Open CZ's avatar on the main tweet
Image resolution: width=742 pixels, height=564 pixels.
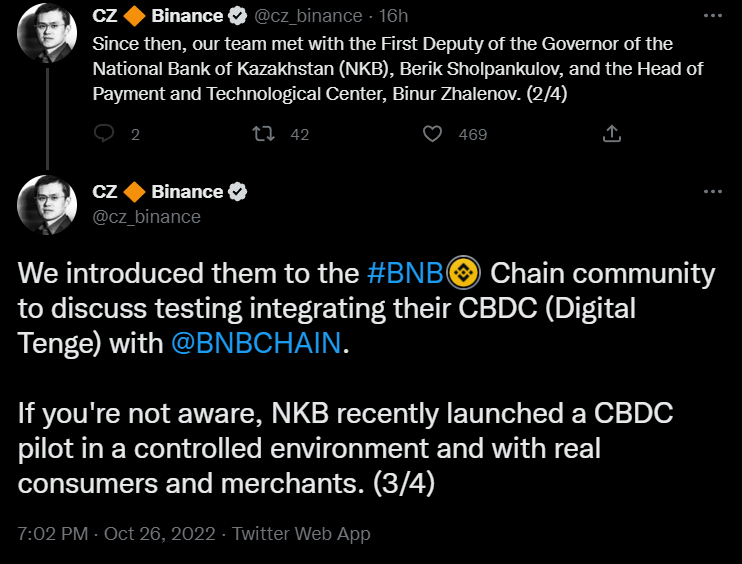tap(45, 207)
